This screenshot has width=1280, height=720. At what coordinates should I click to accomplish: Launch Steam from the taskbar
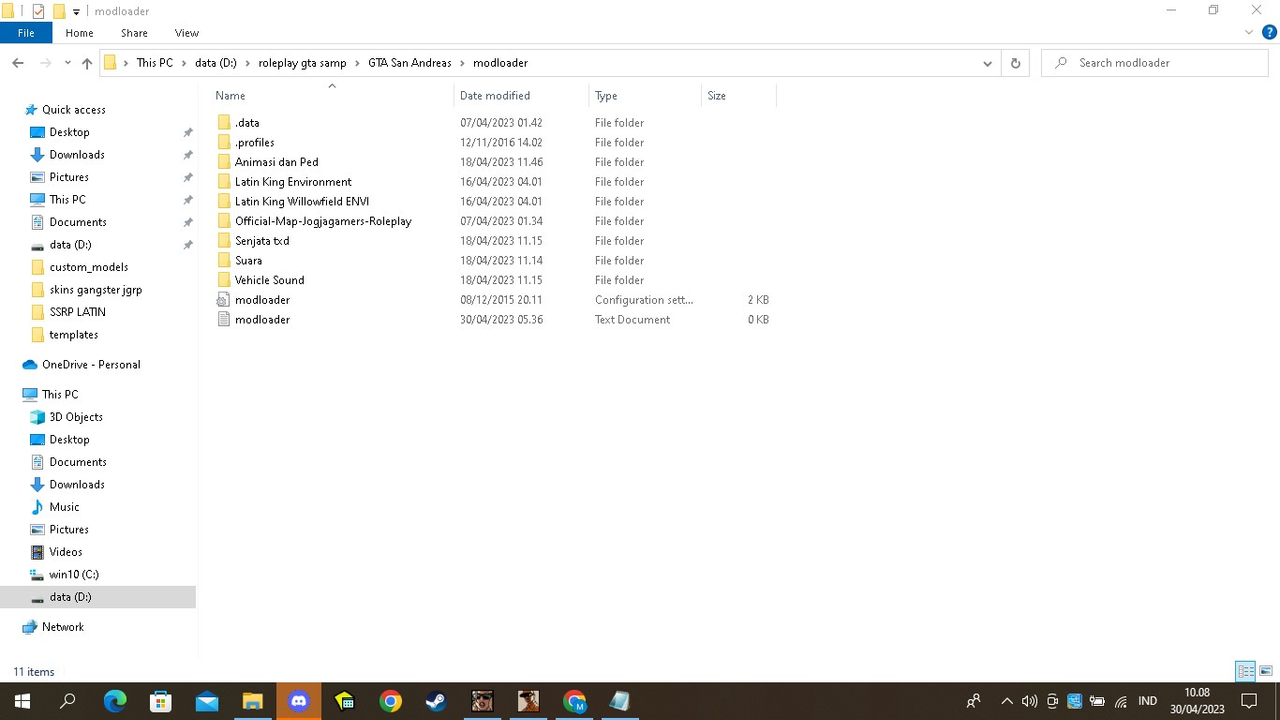[x=436, y=701]
